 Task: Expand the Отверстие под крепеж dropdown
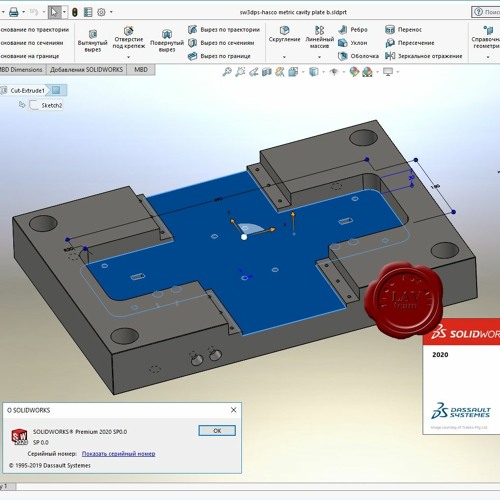pyautogui.click(x=129, y=57)
